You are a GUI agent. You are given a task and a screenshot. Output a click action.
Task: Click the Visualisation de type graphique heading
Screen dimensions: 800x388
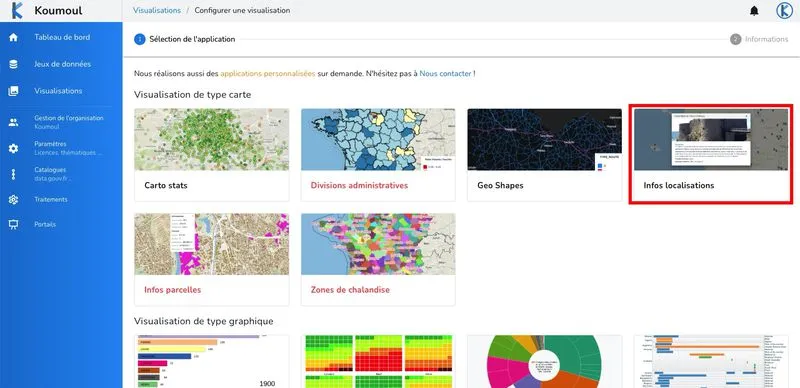pos(204,321)
